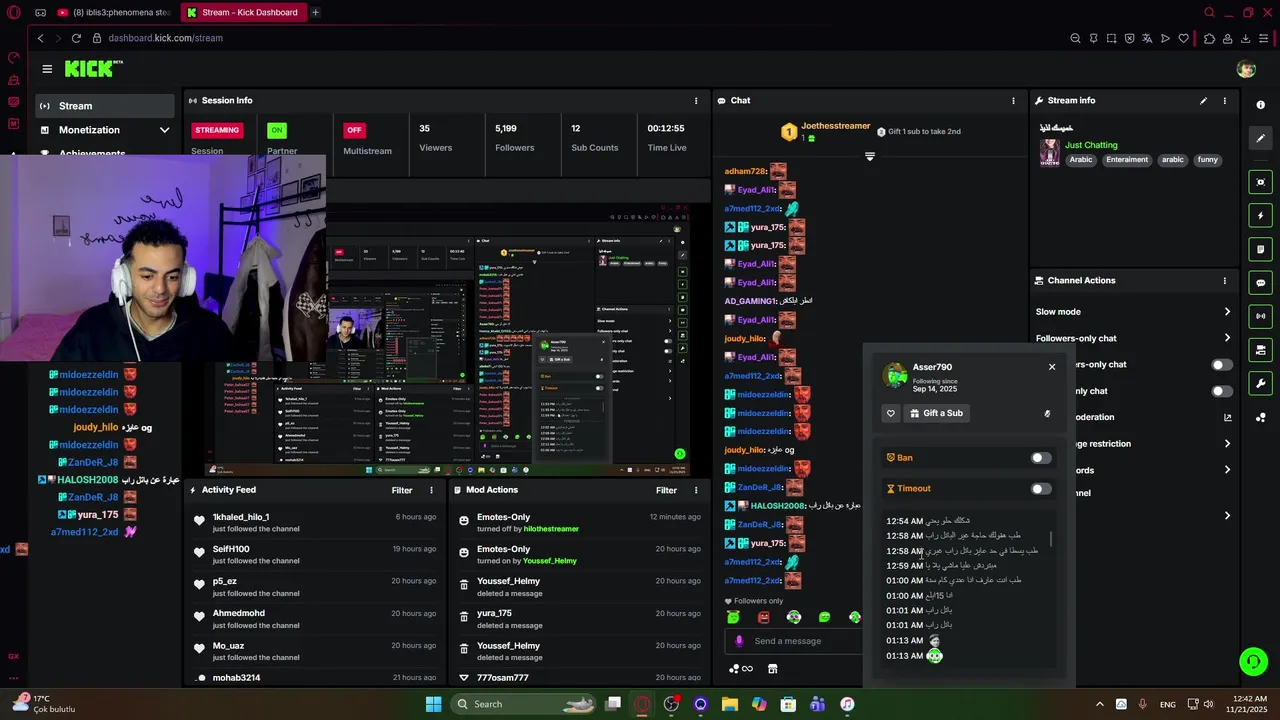Open Activity Feed three-dot menu
This screenshot has height=720, width=1280.
point(431,490)
